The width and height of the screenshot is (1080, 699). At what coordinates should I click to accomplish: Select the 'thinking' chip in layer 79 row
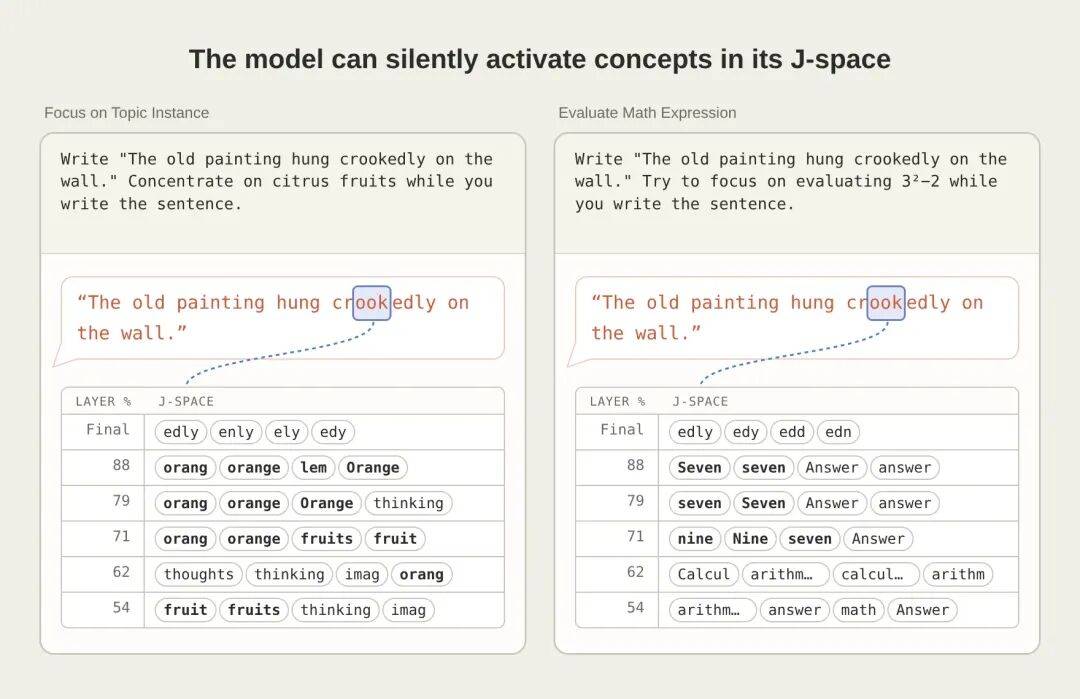pos(408,503)
